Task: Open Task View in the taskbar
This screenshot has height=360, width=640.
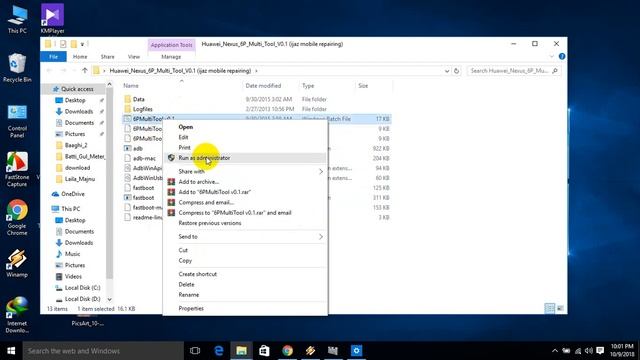Action: 195,351
